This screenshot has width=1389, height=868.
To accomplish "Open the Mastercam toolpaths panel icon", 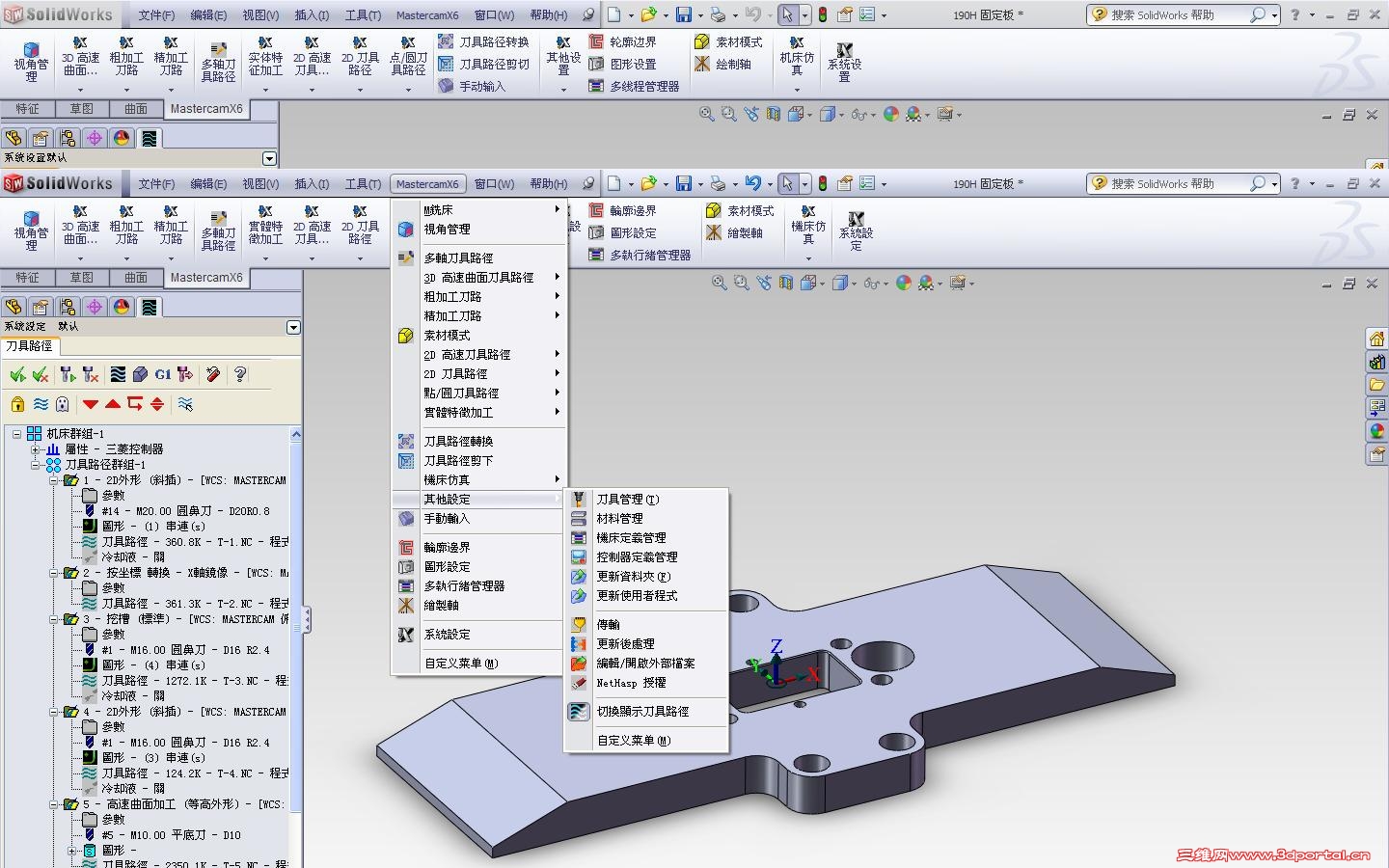I will click(x=149, y=307).
